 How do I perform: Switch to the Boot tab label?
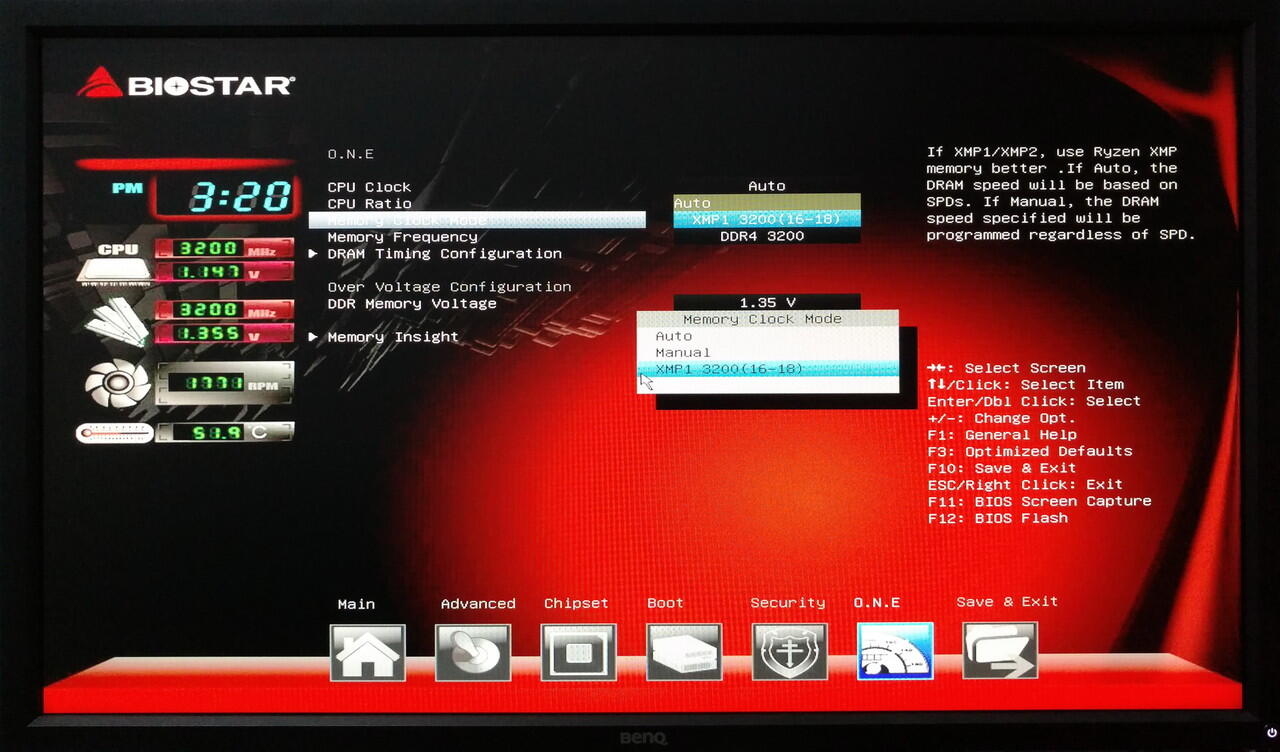click(665, 603)
